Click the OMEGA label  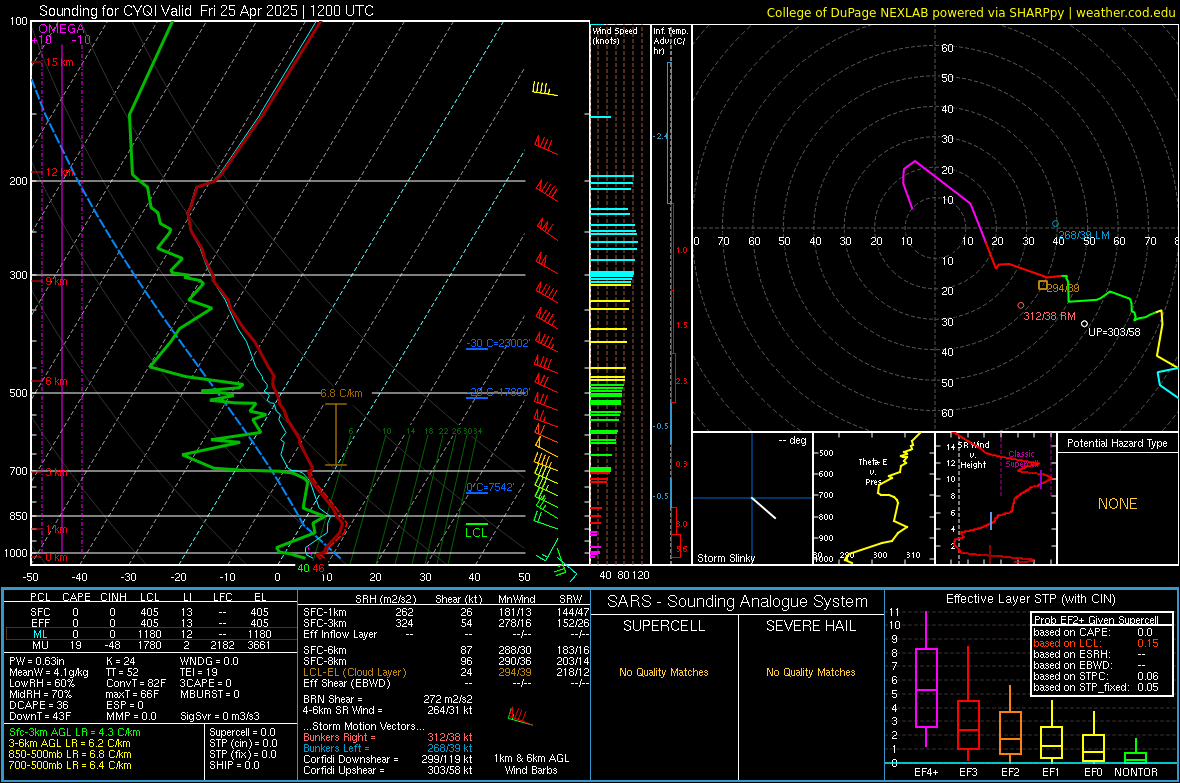pos(61,29)
